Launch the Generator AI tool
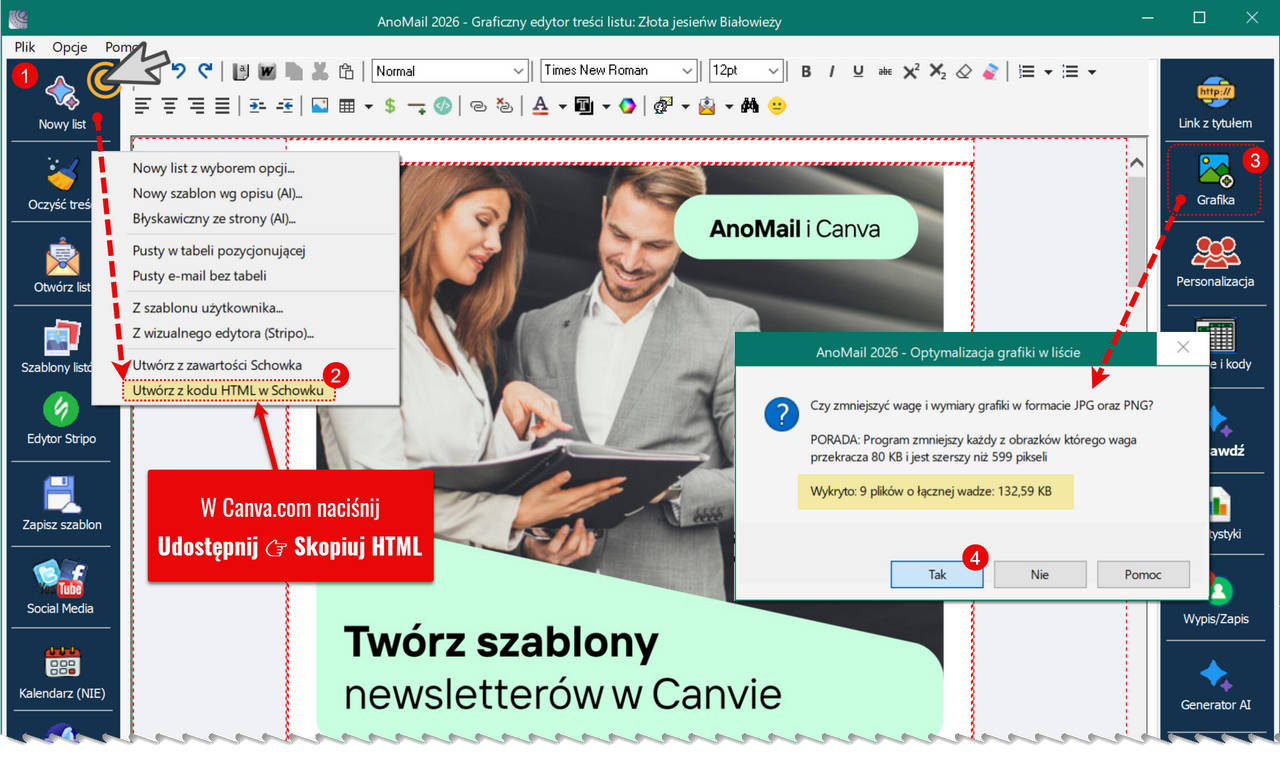The width and height of the screenshot is (1280, 757). (x=1215, y=684)
